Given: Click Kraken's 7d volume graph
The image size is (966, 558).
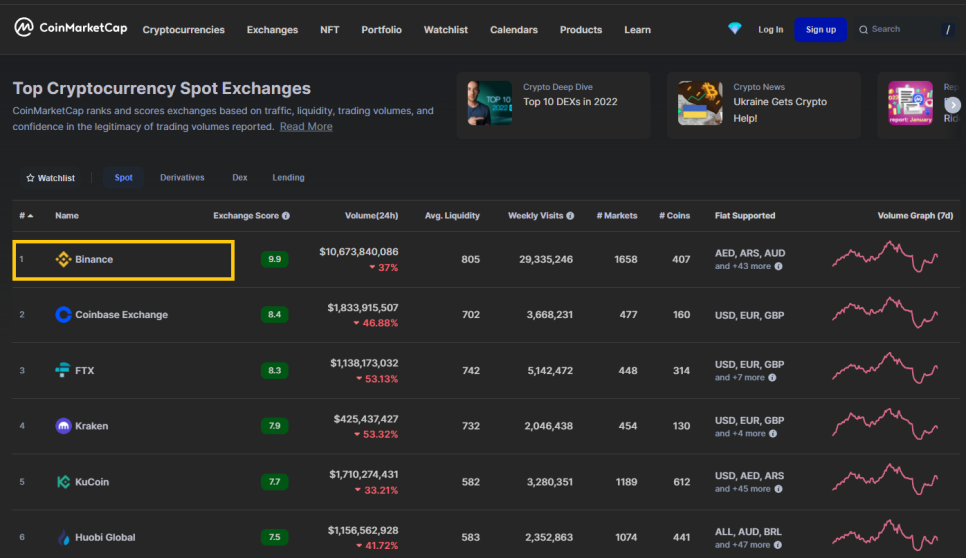Looking at the screenshot, I should pos(885,424).
